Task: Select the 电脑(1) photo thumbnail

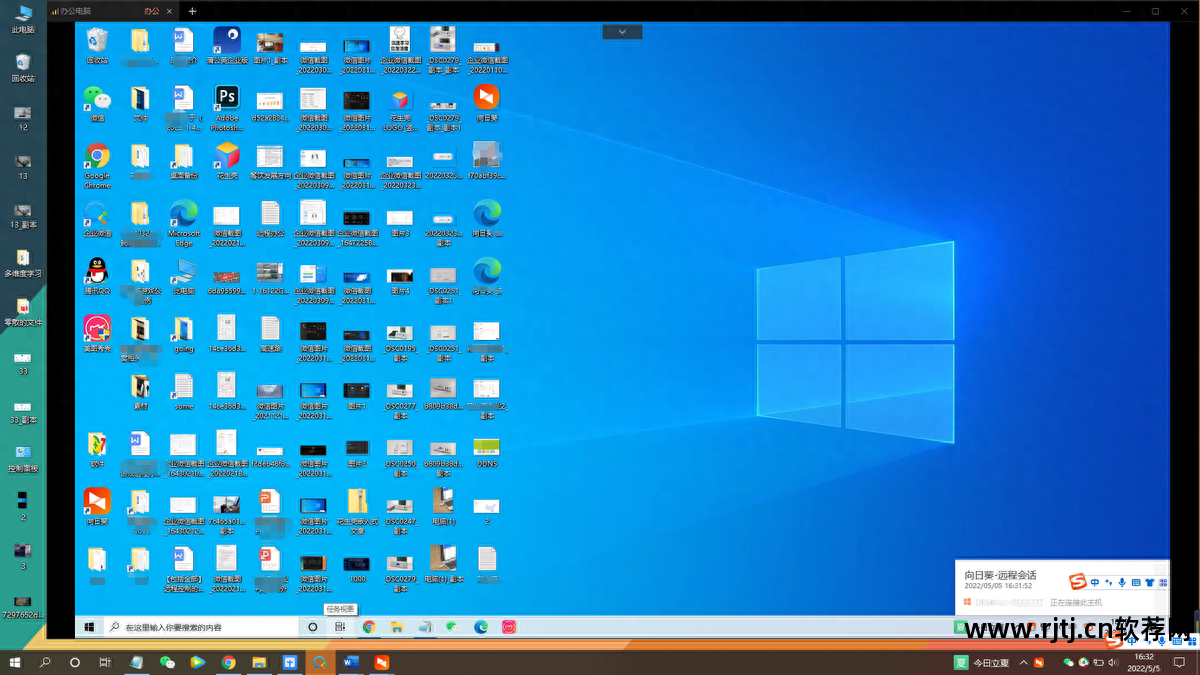Action: [x=443, y=507]
